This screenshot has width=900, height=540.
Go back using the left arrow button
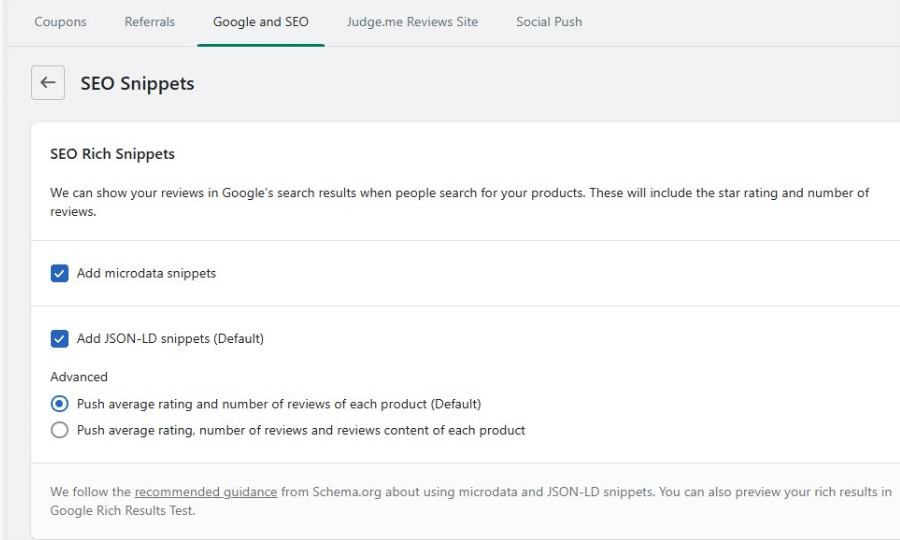point(48,83)
